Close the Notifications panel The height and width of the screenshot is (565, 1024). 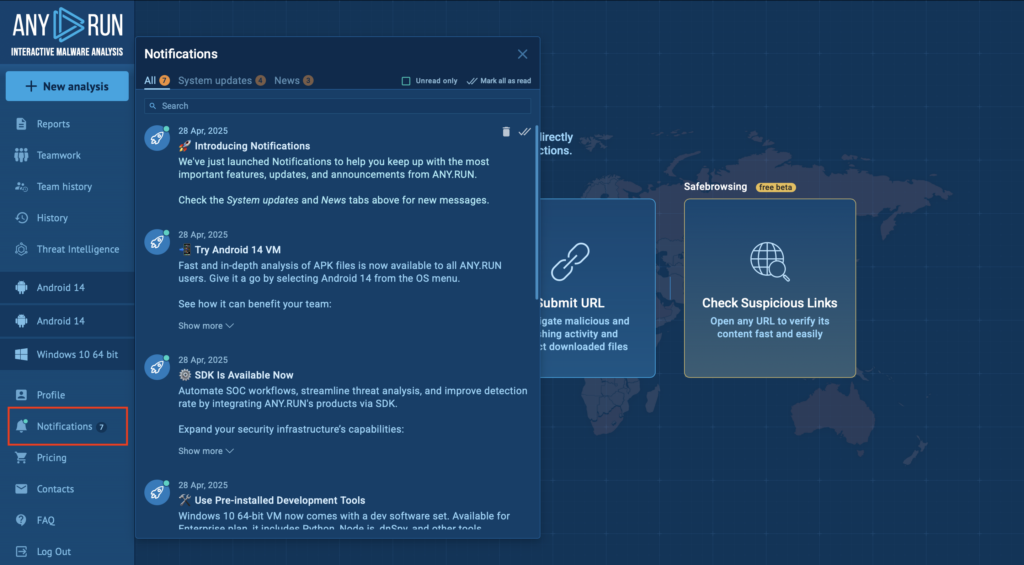click(x=522, y=54)
